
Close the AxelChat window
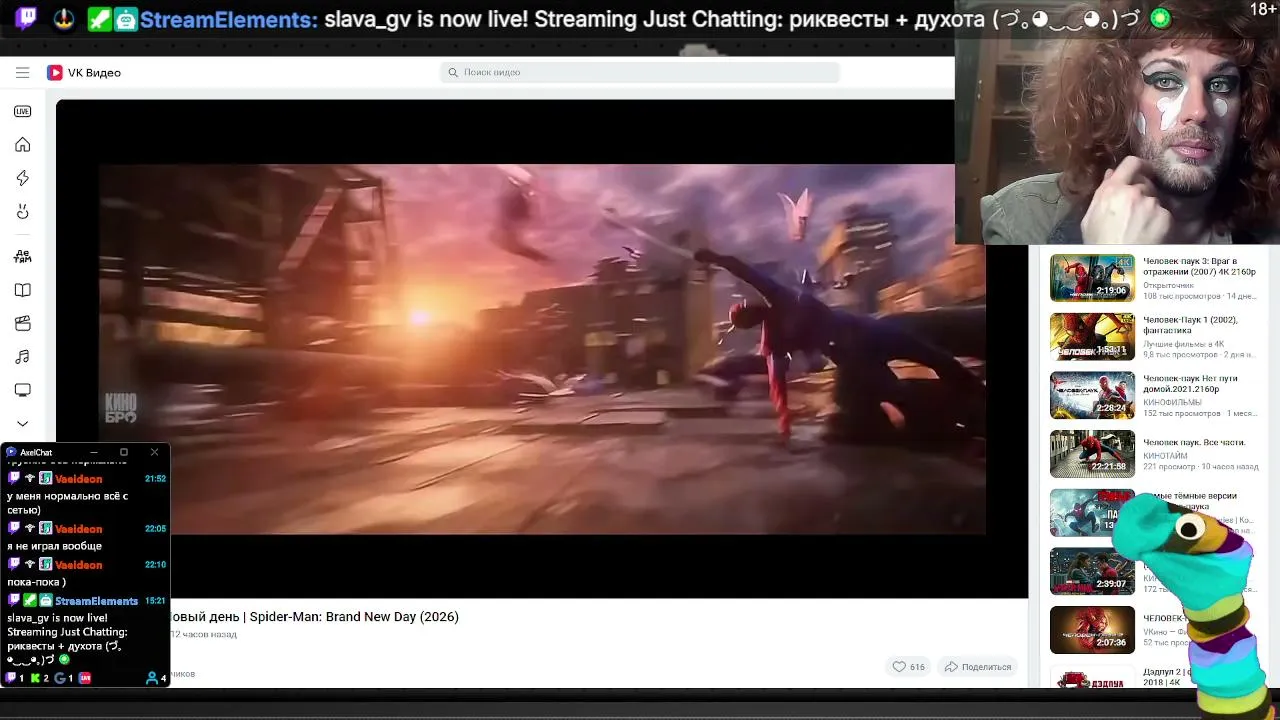[154, 452]
